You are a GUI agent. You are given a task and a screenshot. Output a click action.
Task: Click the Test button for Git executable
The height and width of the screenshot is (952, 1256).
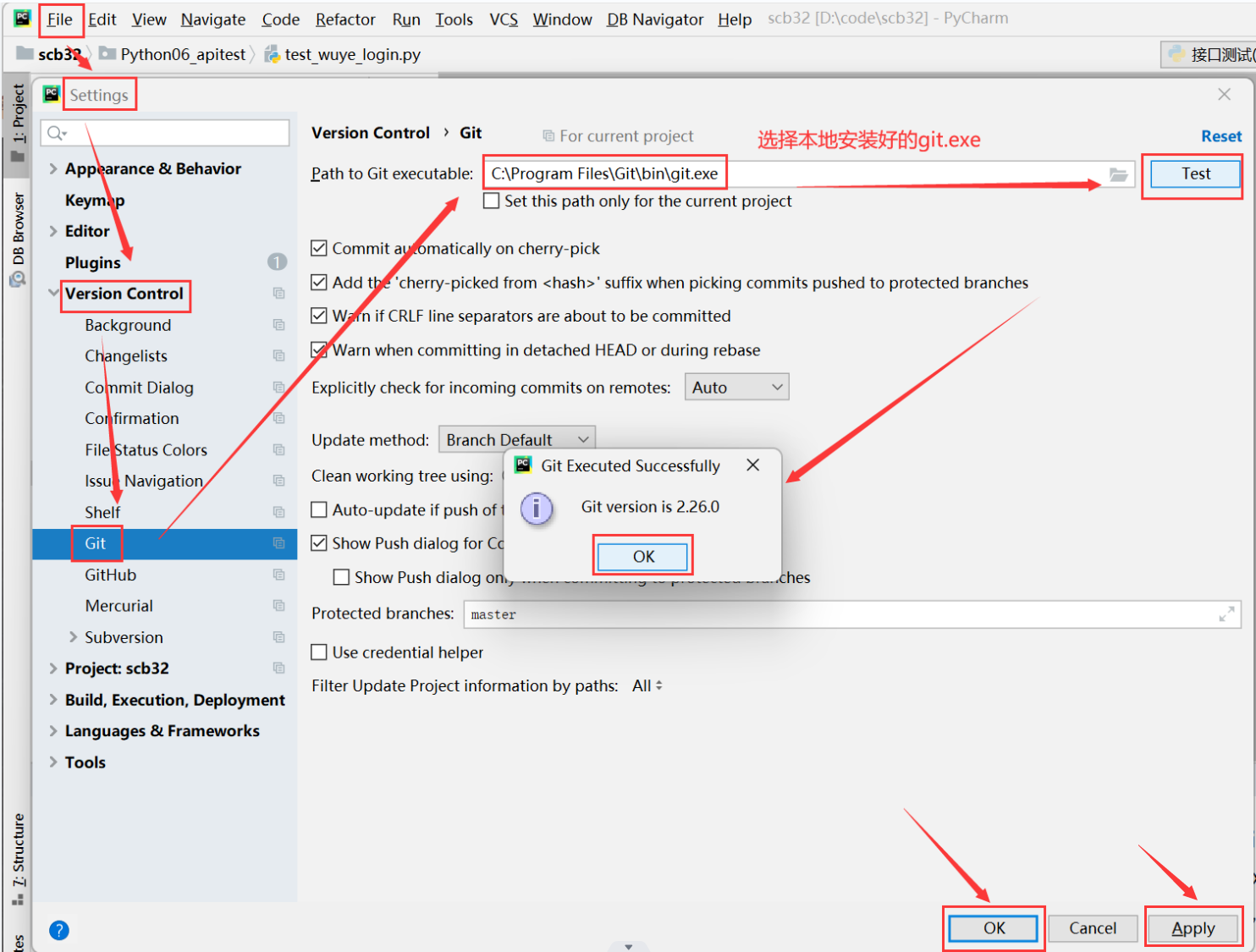[x=1195, y=174]
